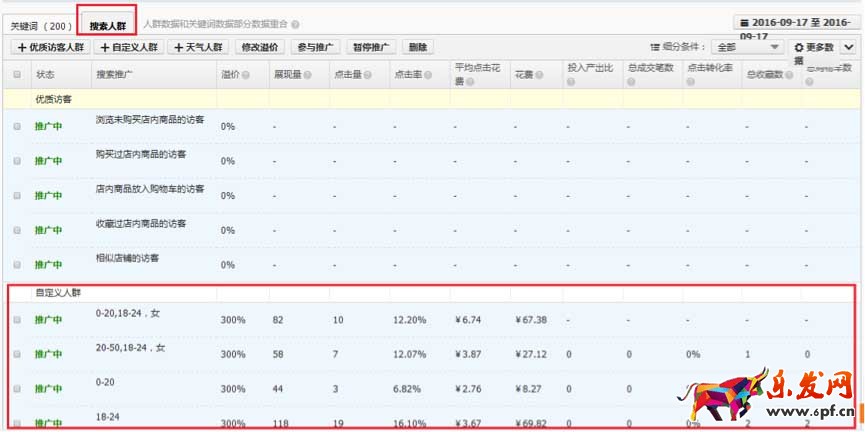Click the help icon beside 点击量 header
The width and height of the screenshot is (865, 432).
[366, 76]
